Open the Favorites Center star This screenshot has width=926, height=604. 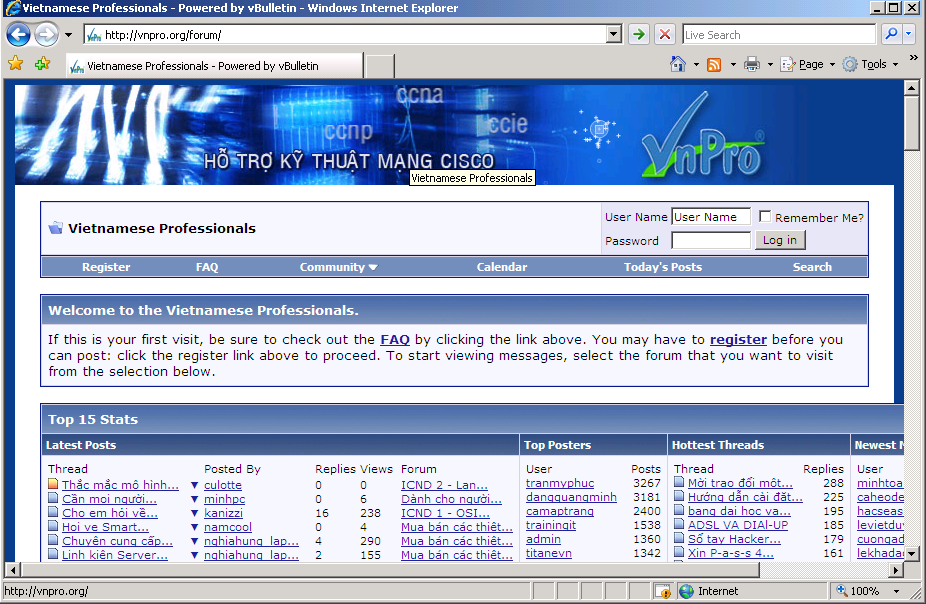[16, 64]
